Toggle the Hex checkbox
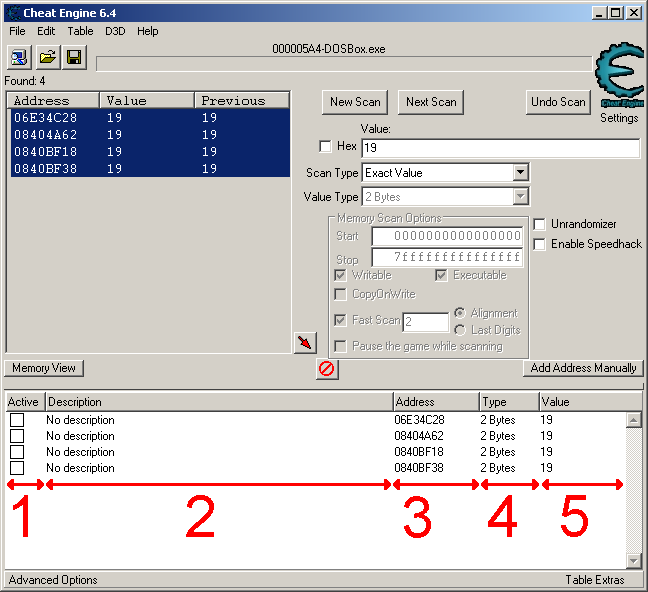 (x=325, y=146)
